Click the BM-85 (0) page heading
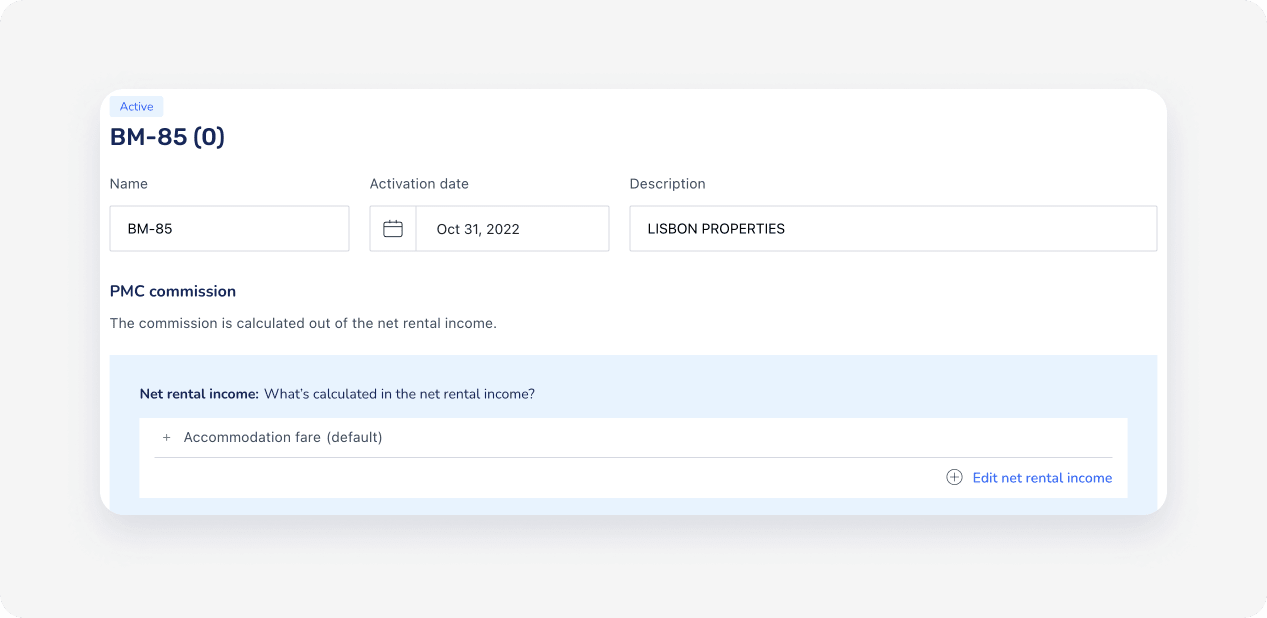The width and height of the screenshot is (1267, 618). (167, 137)
